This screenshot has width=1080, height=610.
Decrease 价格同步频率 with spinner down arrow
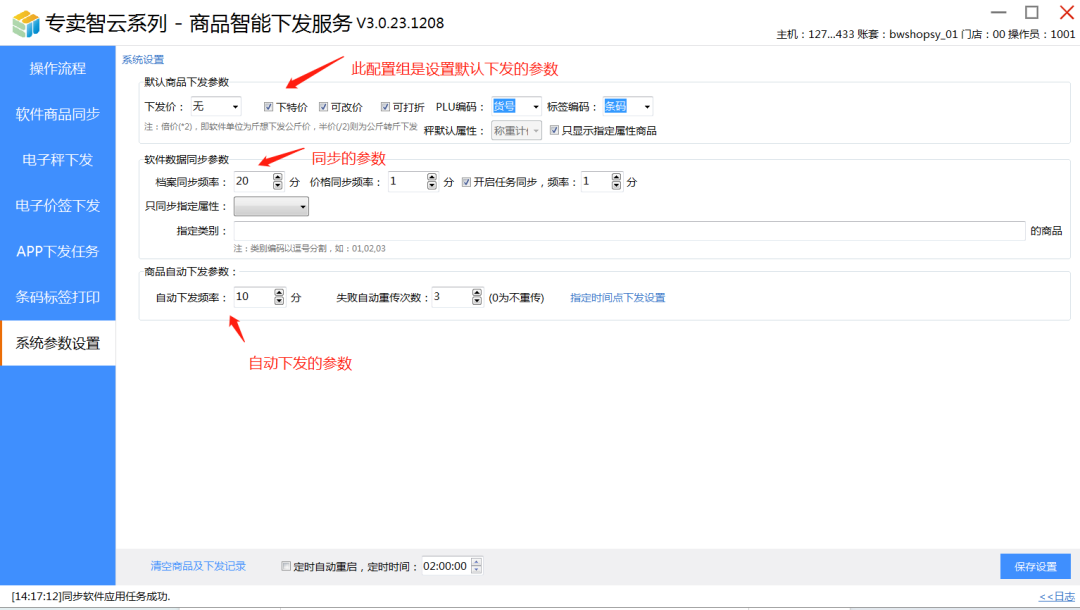point(432,186)
